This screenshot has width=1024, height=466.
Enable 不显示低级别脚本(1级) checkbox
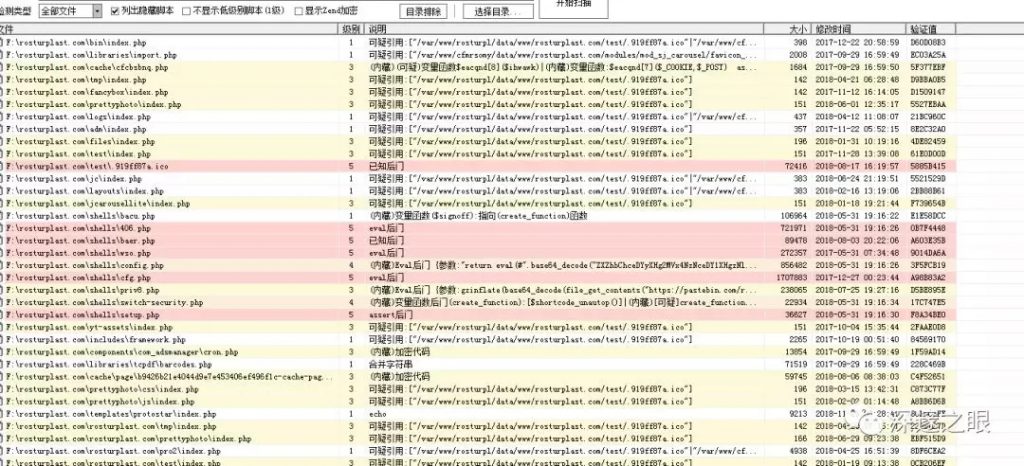pyautogui.click(x=186, y=11)
